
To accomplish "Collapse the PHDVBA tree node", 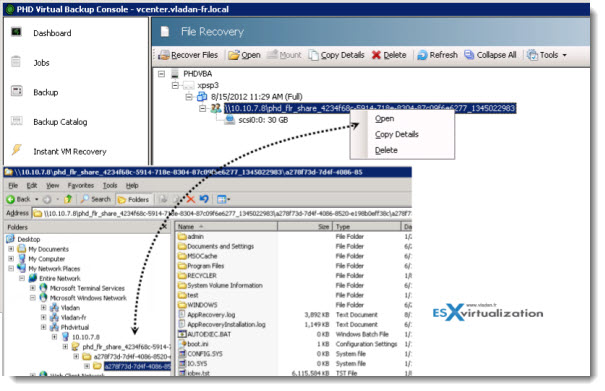I will pos(161,74).
